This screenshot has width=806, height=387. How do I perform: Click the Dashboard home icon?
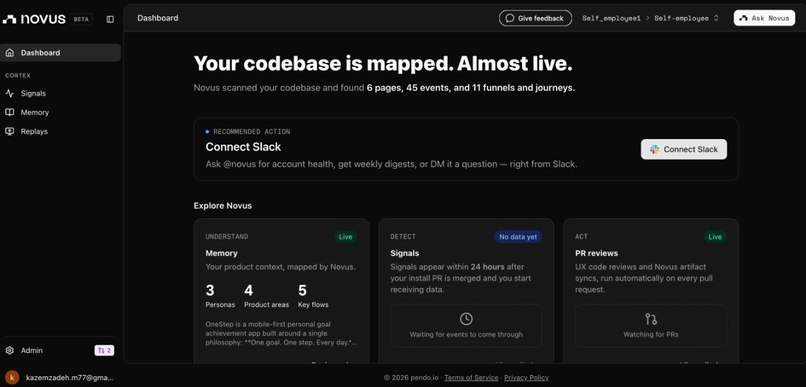[10, 52]
